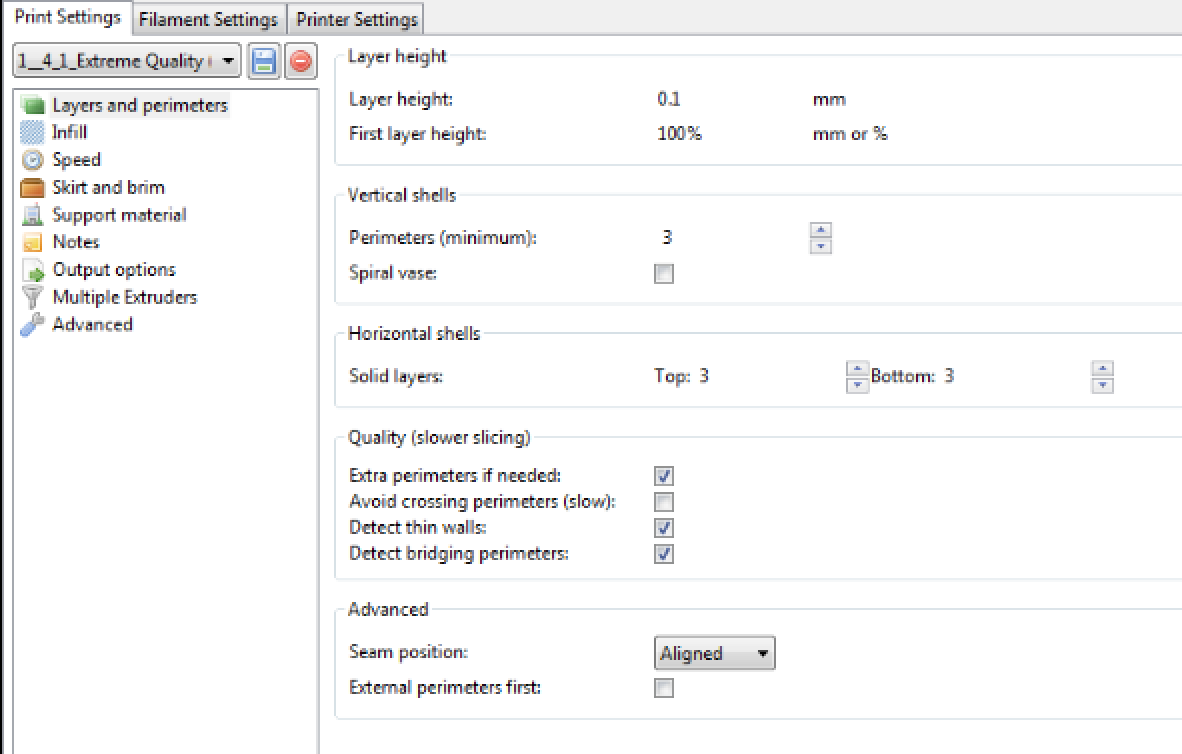
Task: Toggle Avoid crossing perimeters checkbox
Action: [x=663, y=502]
